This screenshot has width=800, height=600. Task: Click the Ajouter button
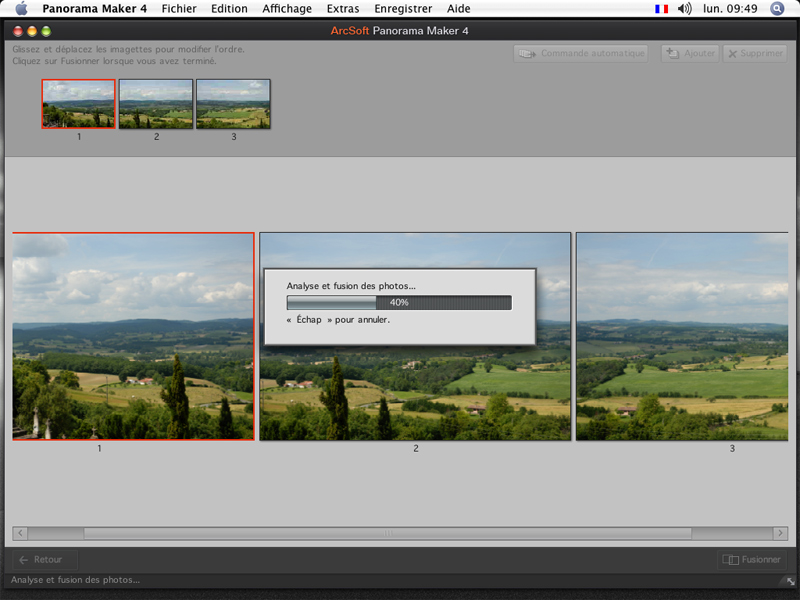coord(690,54)
